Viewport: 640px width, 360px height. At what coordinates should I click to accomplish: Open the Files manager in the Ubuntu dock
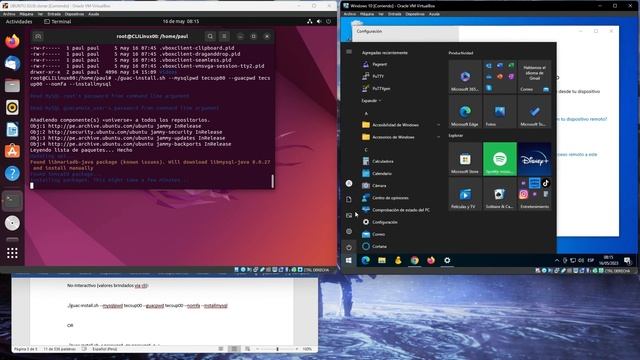tap(12, 85)
